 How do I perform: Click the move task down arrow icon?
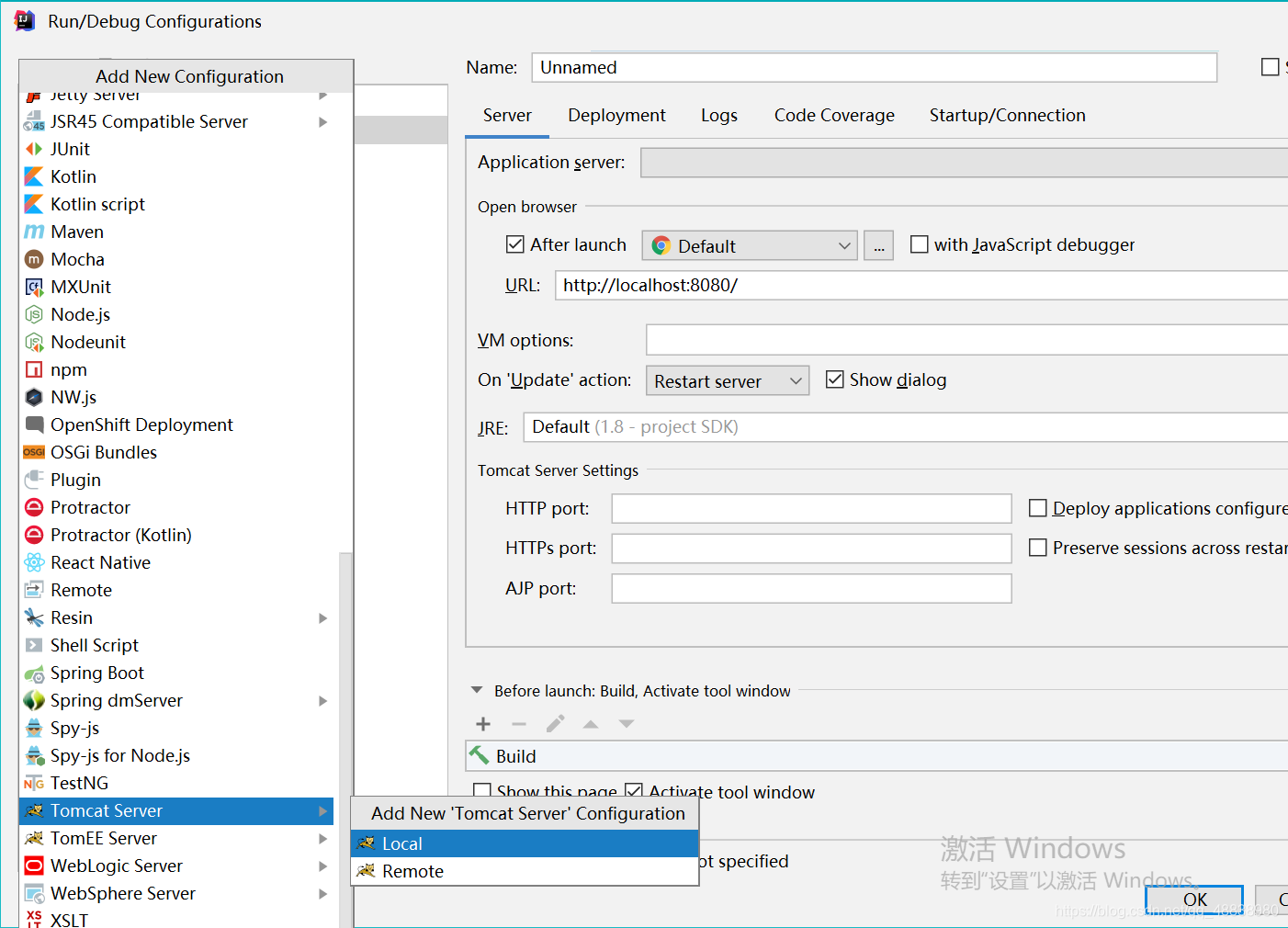click(x=627, y=724)
